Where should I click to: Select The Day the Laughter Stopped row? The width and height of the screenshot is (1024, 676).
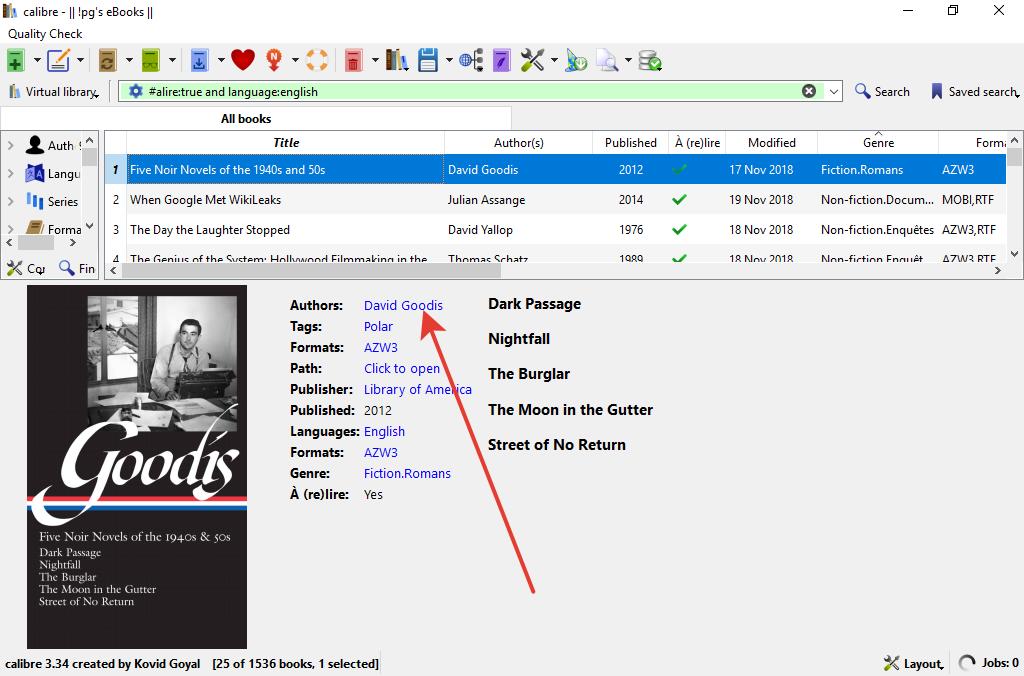[555, 230]
